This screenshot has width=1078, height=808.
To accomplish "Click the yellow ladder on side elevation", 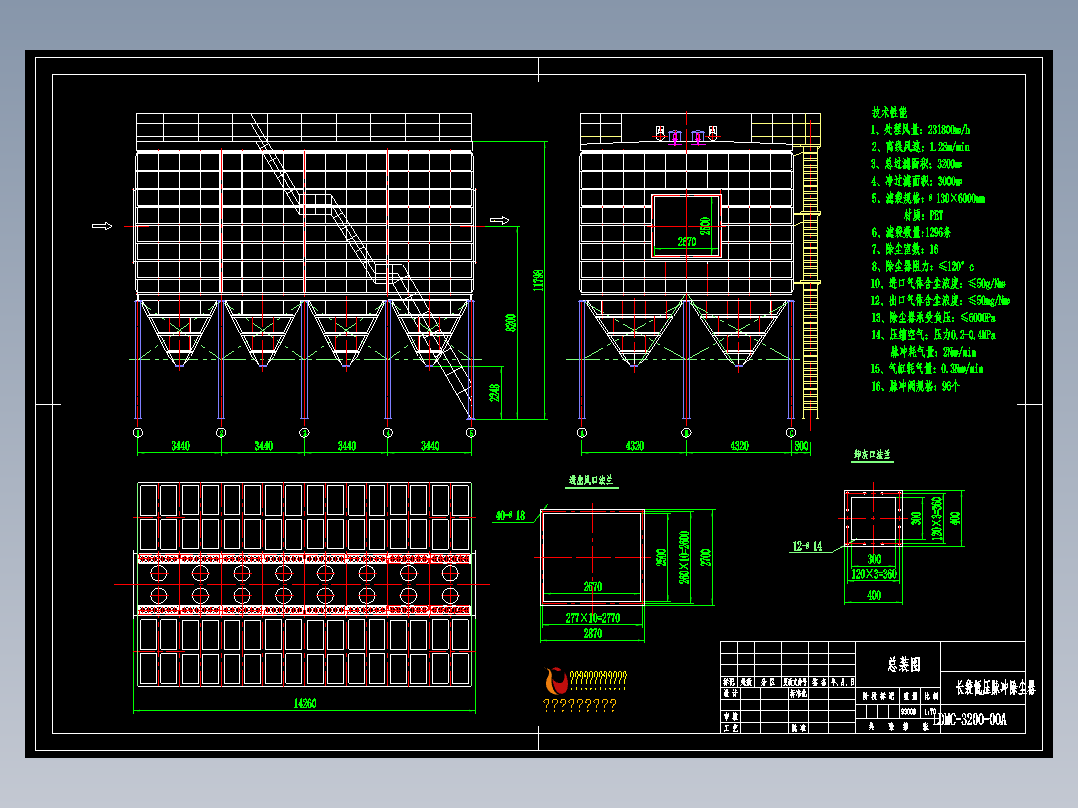I will tap(811, 282).
